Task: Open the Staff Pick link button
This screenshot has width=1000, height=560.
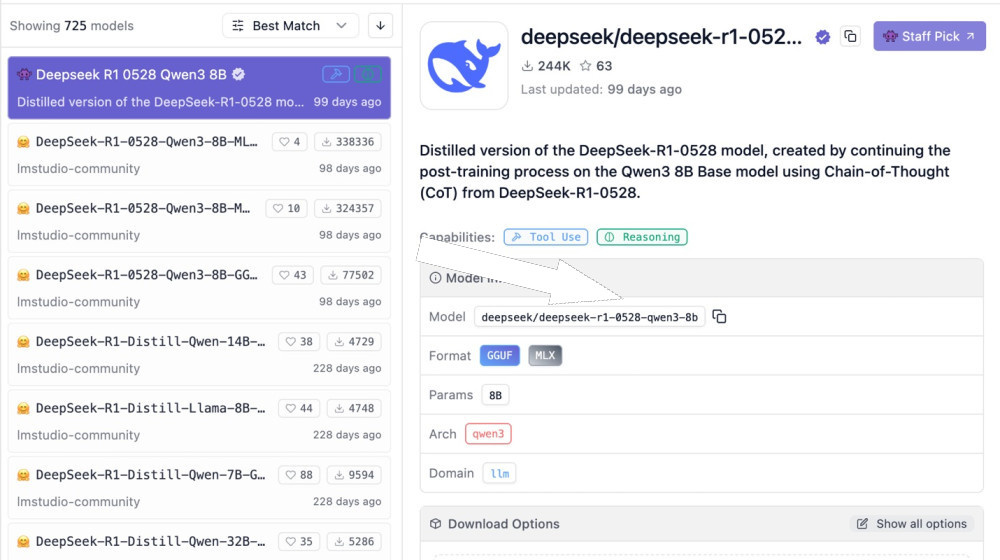Action: coord(929,36)
